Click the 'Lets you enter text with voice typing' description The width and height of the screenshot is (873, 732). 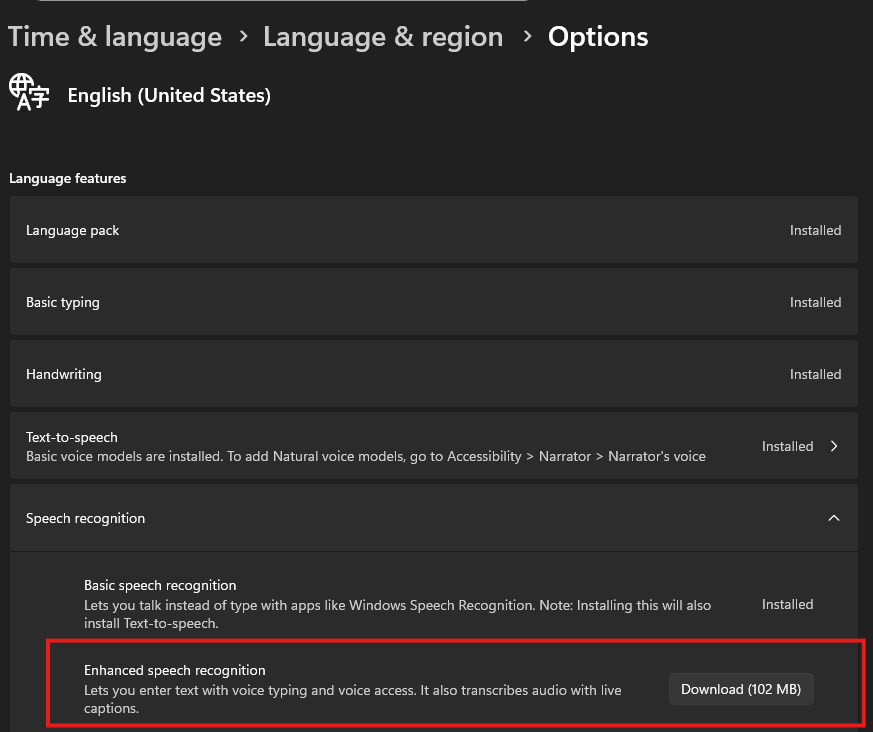(352, 699)
